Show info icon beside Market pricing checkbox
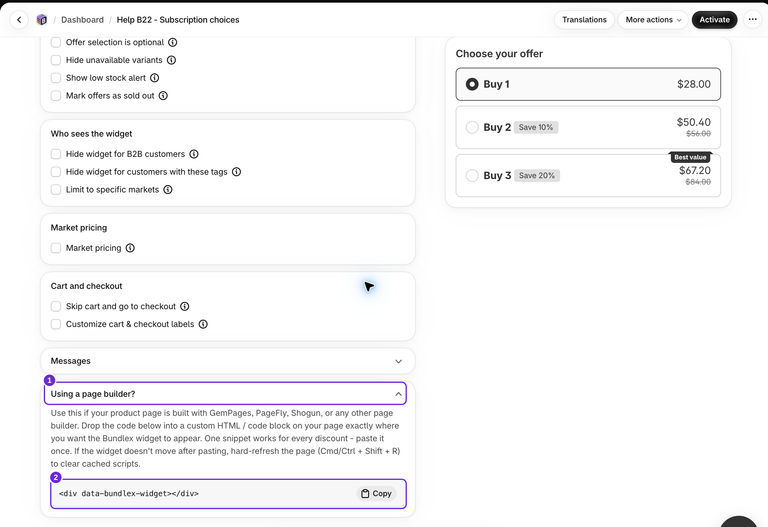Screen dimensions: 768x527 tap(130, 248)
